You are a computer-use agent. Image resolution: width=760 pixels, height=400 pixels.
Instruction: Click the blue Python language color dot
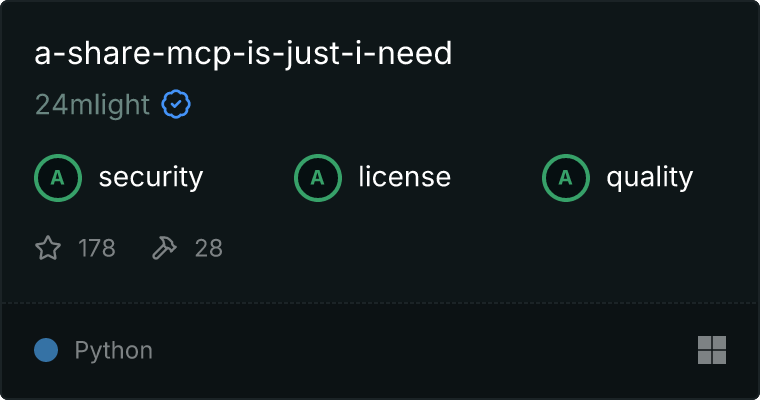(x=46, y=350)
